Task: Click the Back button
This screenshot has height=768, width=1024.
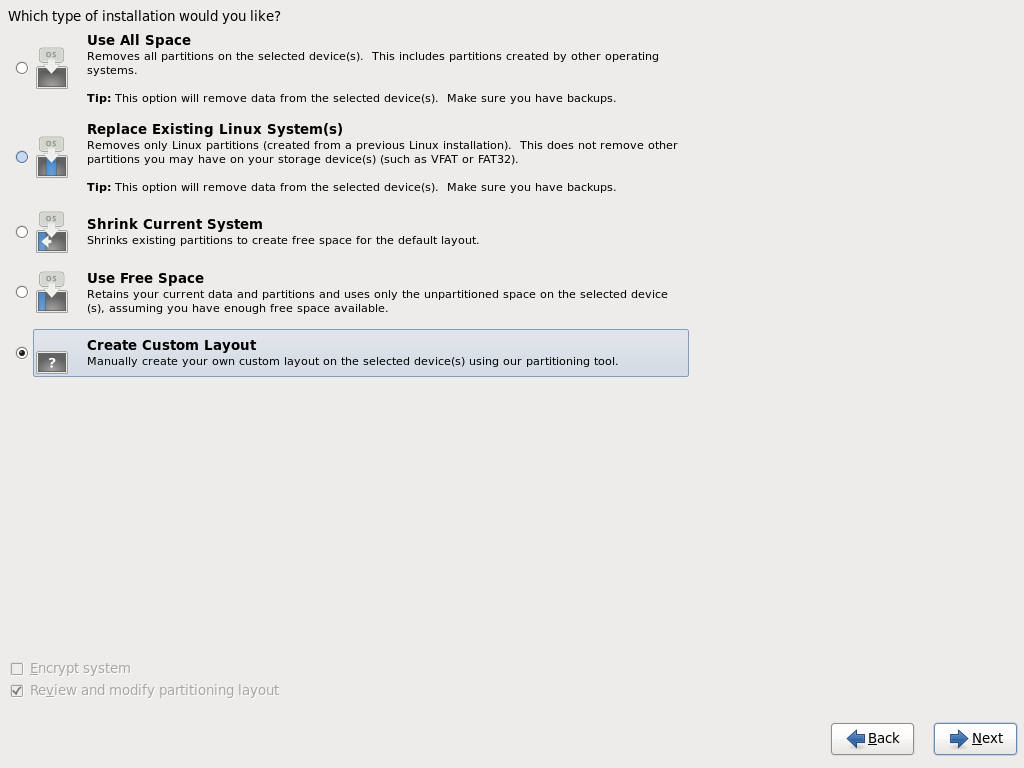Action: click(872, 739)
